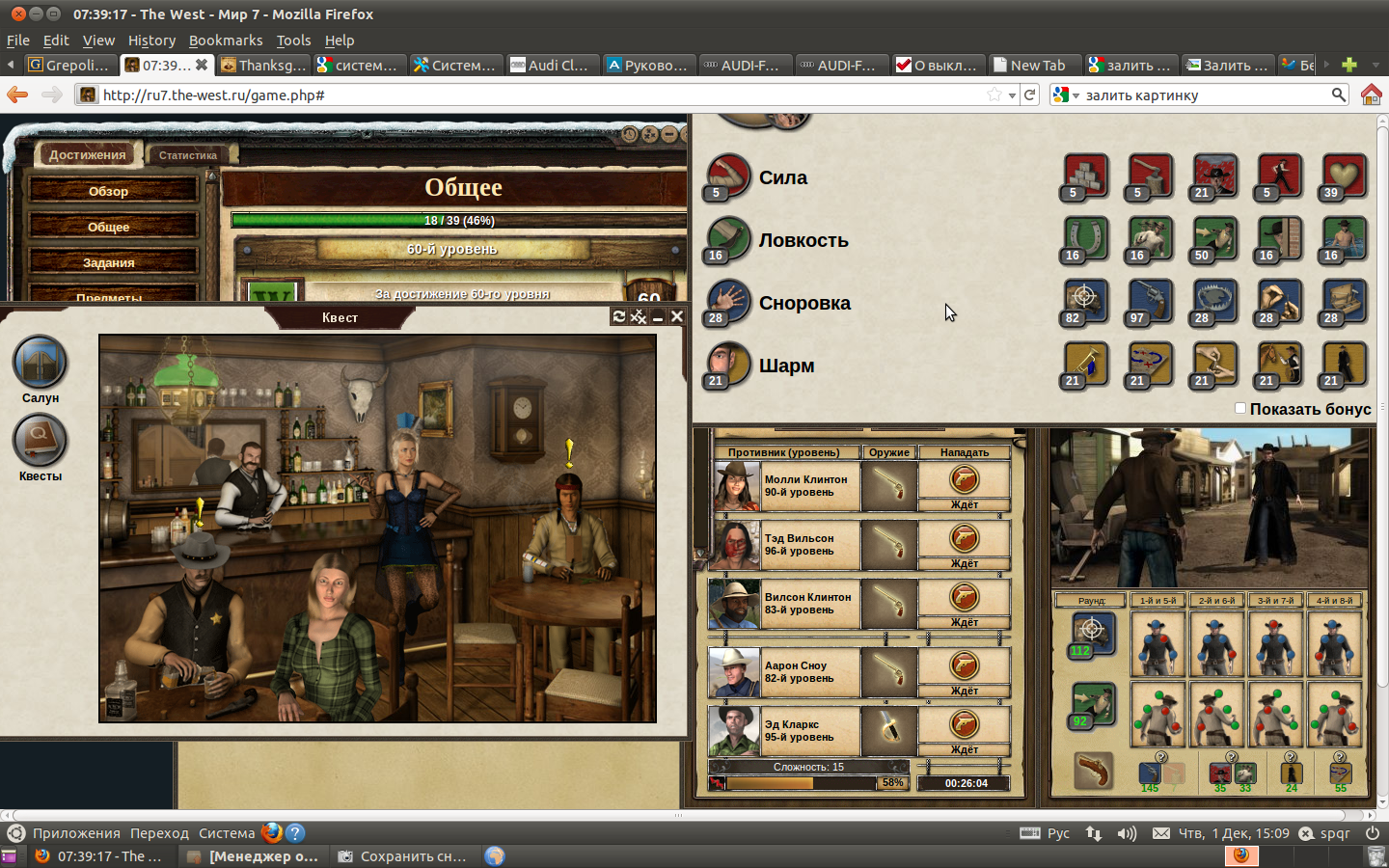Select the map Tactics skill icon in Шарм row

(x=1150, y=366)
